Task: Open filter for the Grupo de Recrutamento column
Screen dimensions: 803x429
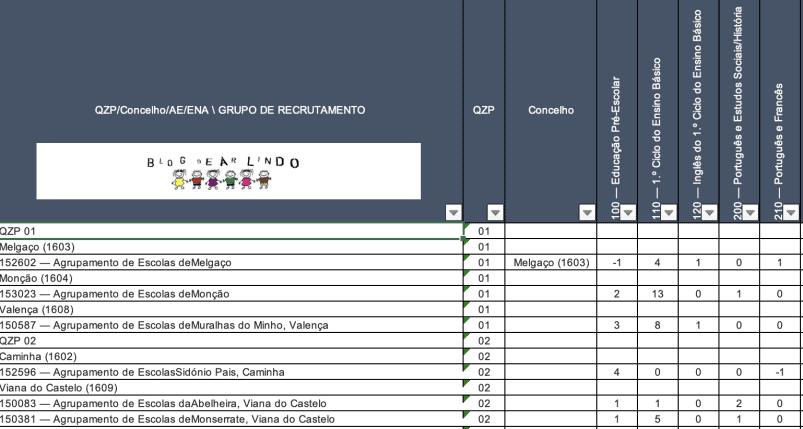Action: tap(453, 212)
